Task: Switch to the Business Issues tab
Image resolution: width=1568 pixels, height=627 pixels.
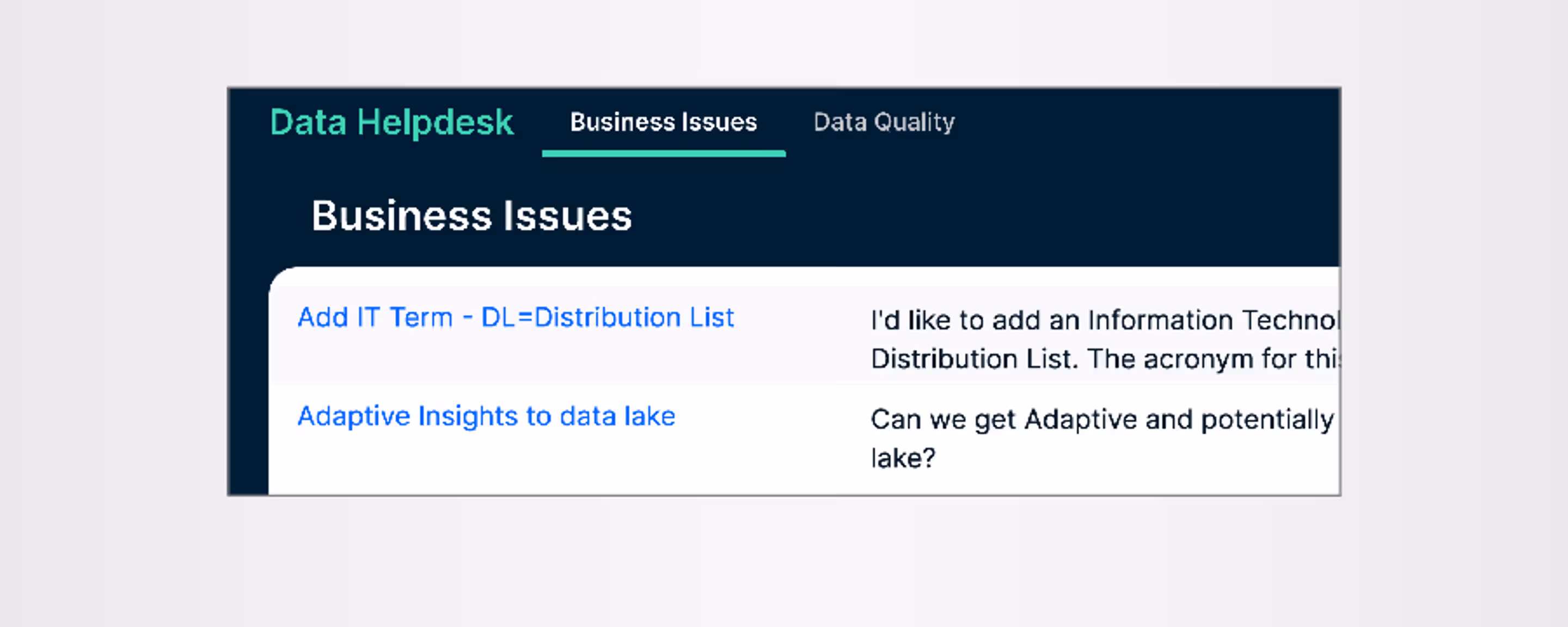Action: pos(663,122)
